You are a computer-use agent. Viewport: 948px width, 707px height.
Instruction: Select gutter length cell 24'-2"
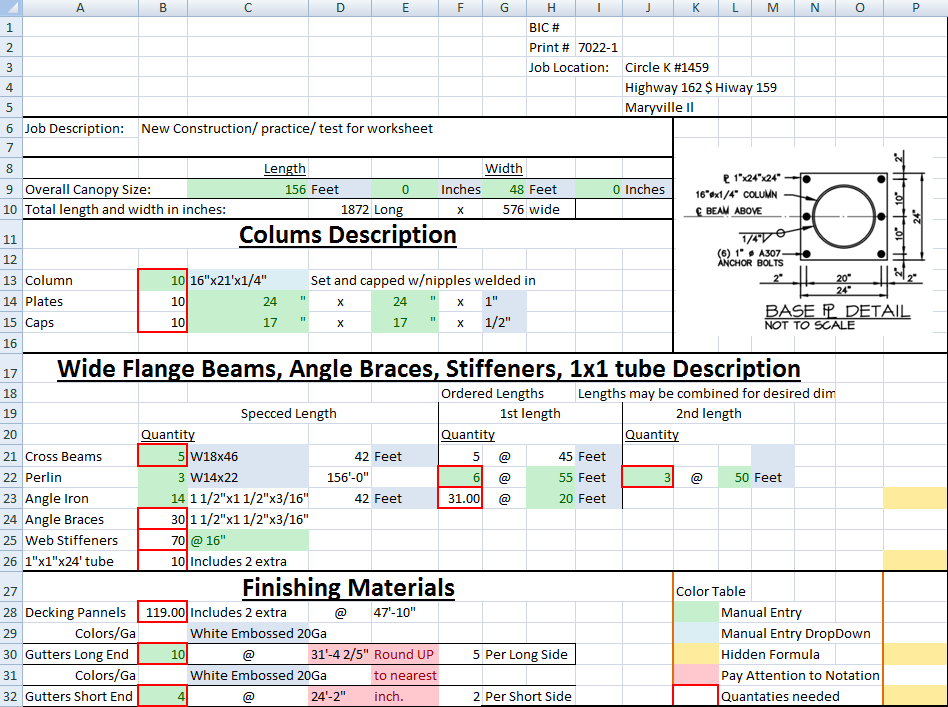(340, 696)
